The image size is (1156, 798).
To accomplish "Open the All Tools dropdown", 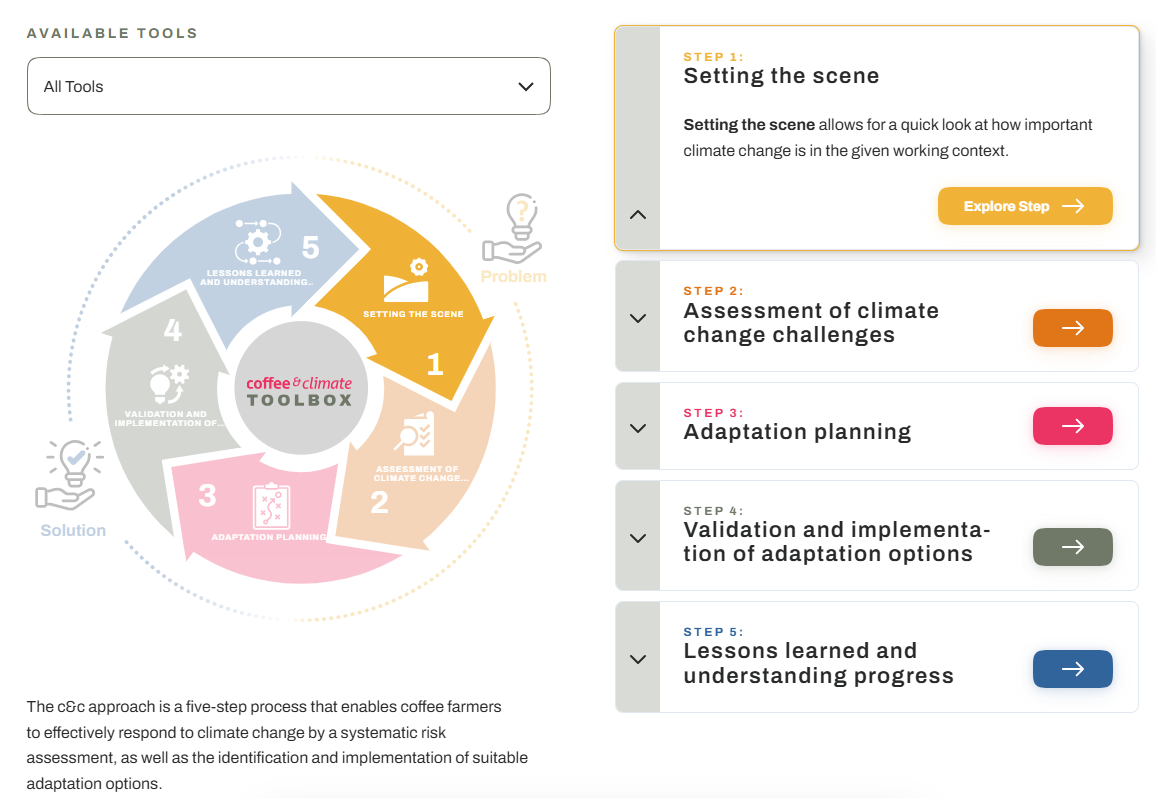I will (x=289, y=87).
